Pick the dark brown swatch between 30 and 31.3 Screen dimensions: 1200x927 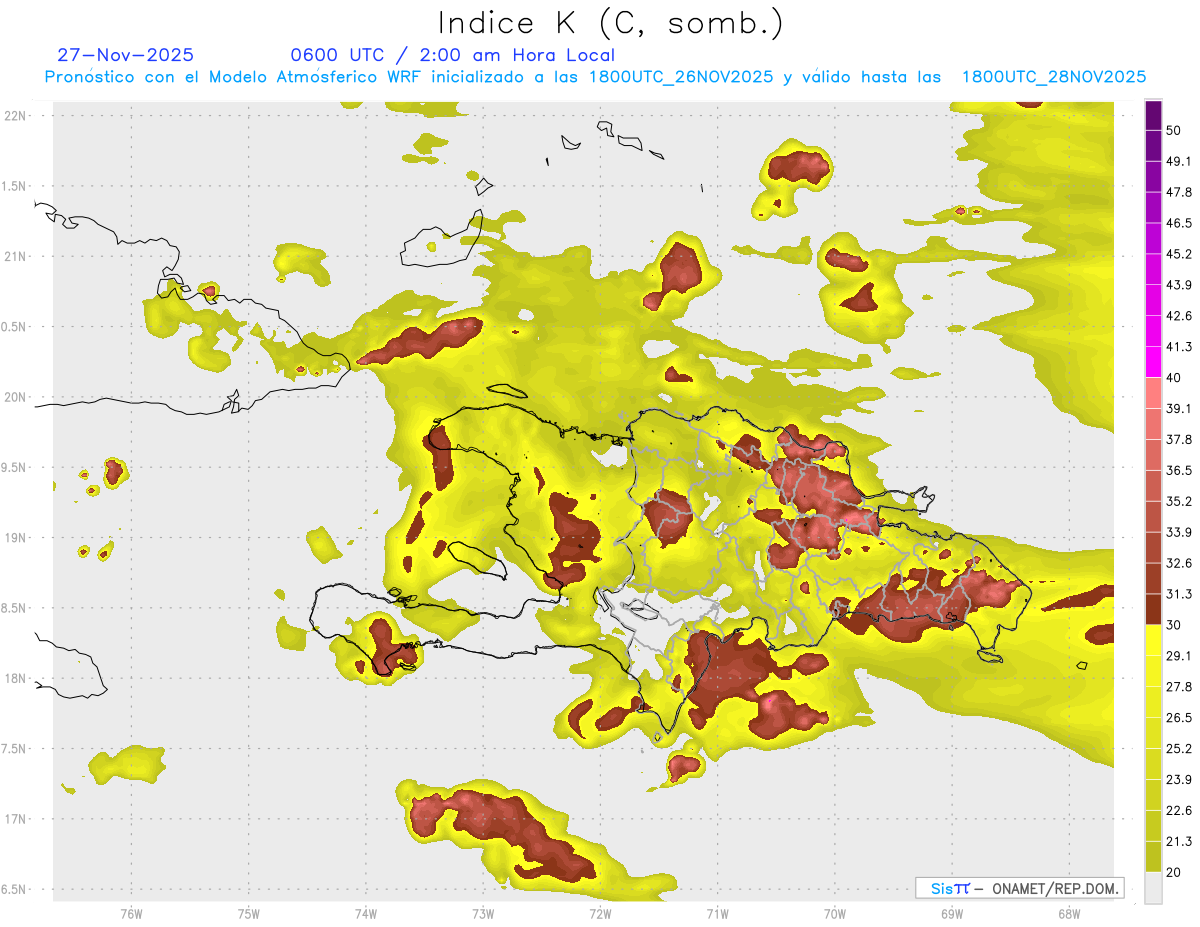(1153, 609)
